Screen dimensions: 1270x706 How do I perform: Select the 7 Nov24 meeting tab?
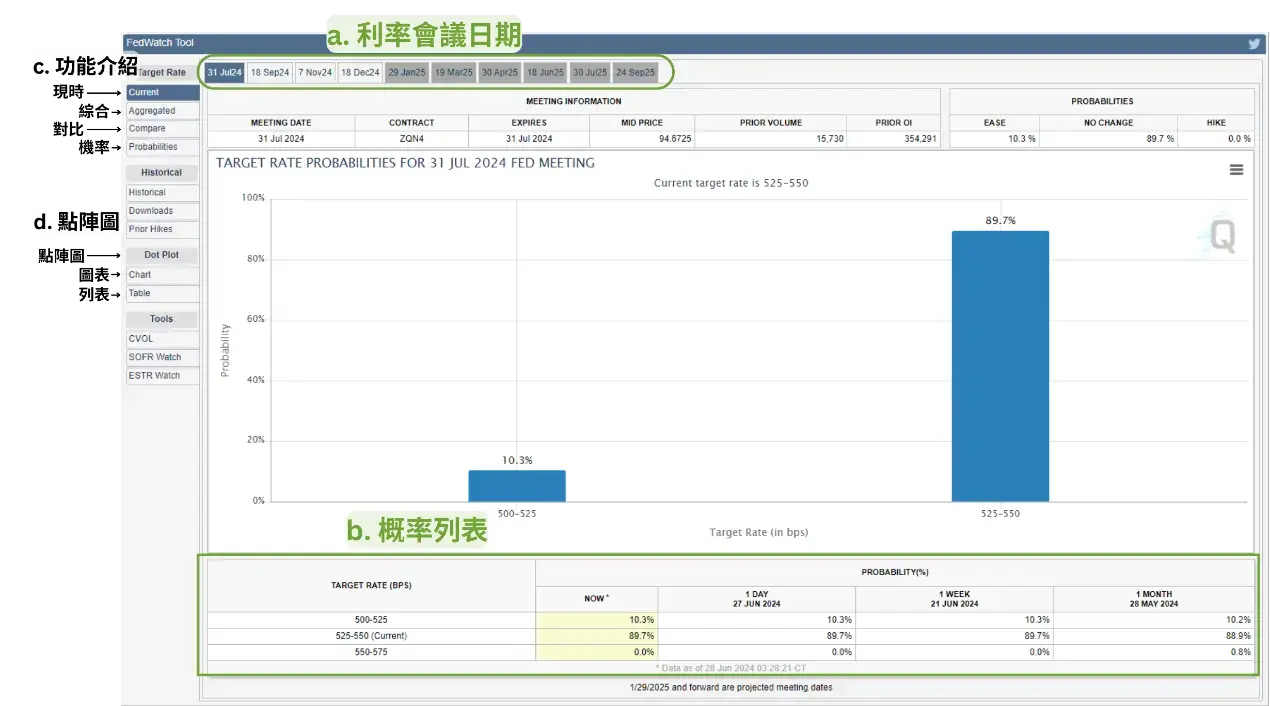pos(314,72)
